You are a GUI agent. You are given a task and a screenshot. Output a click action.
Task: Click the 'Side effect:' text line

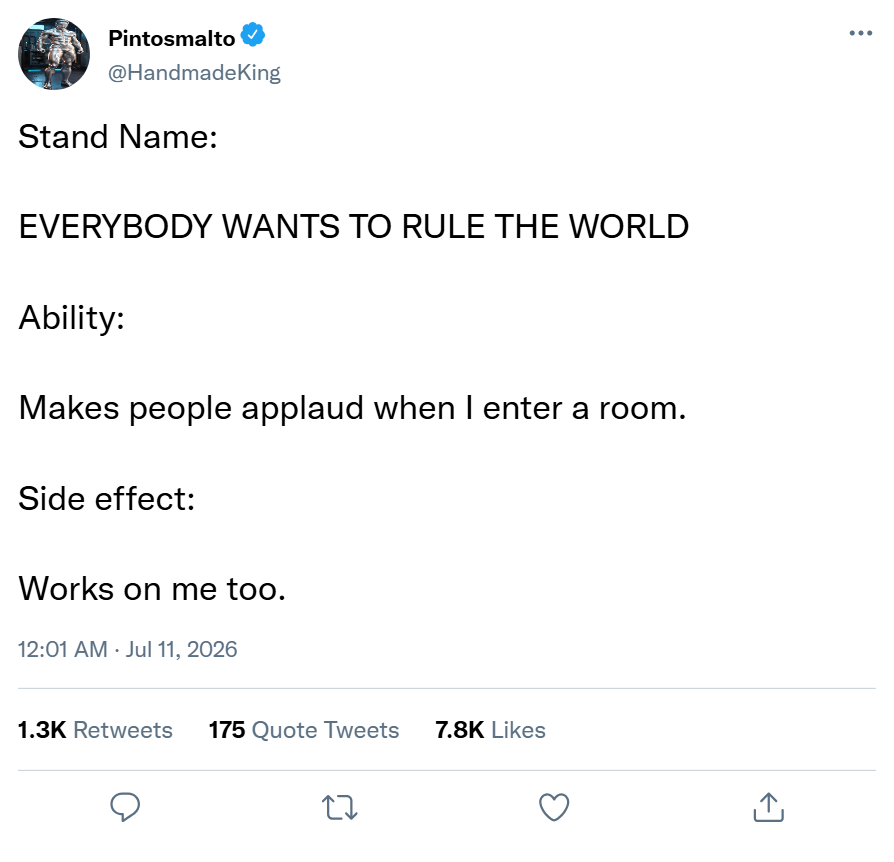click(x=107, y=499)
